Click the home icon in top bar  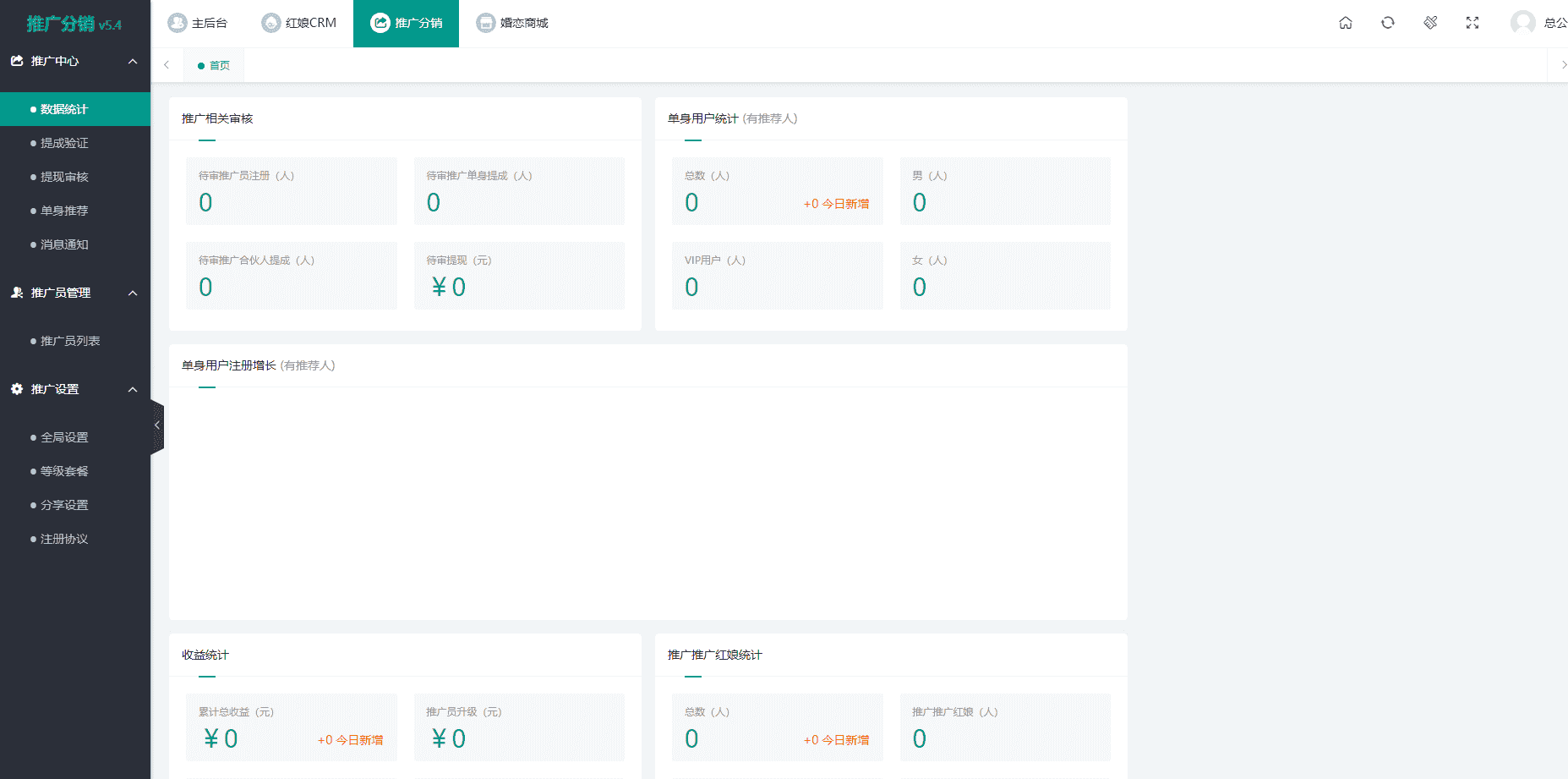[x=1346, y=23]
